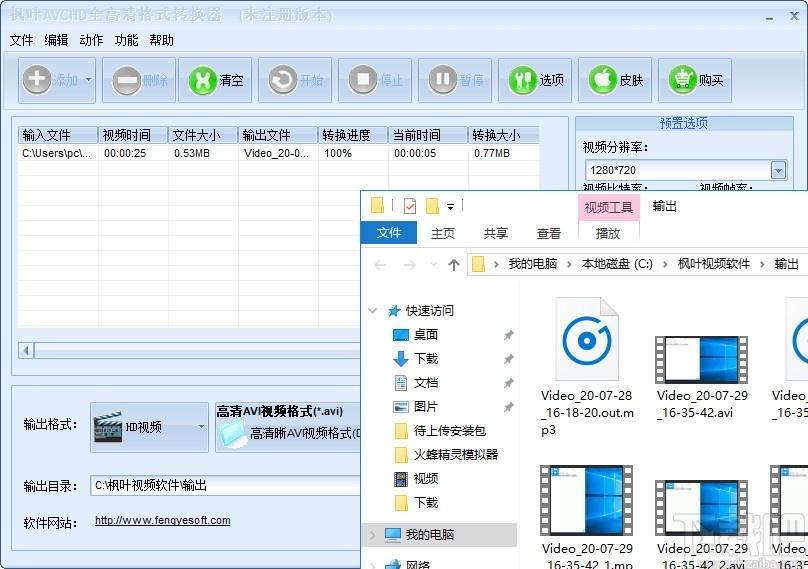Expand the 我的电脑 tree node

click(x=373, y=535)
